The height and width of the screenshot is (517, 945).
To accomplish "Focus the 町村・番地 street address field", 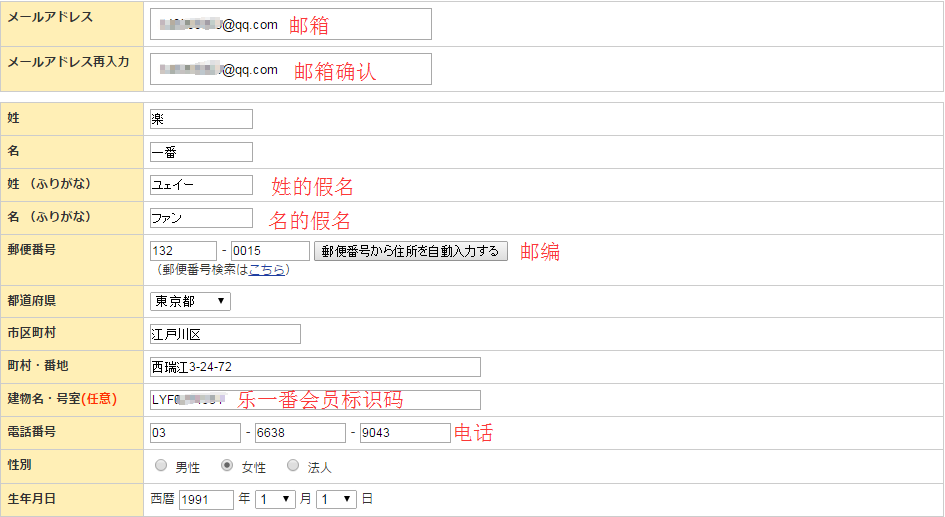I will pyautogui.click(x=315, y=367).
